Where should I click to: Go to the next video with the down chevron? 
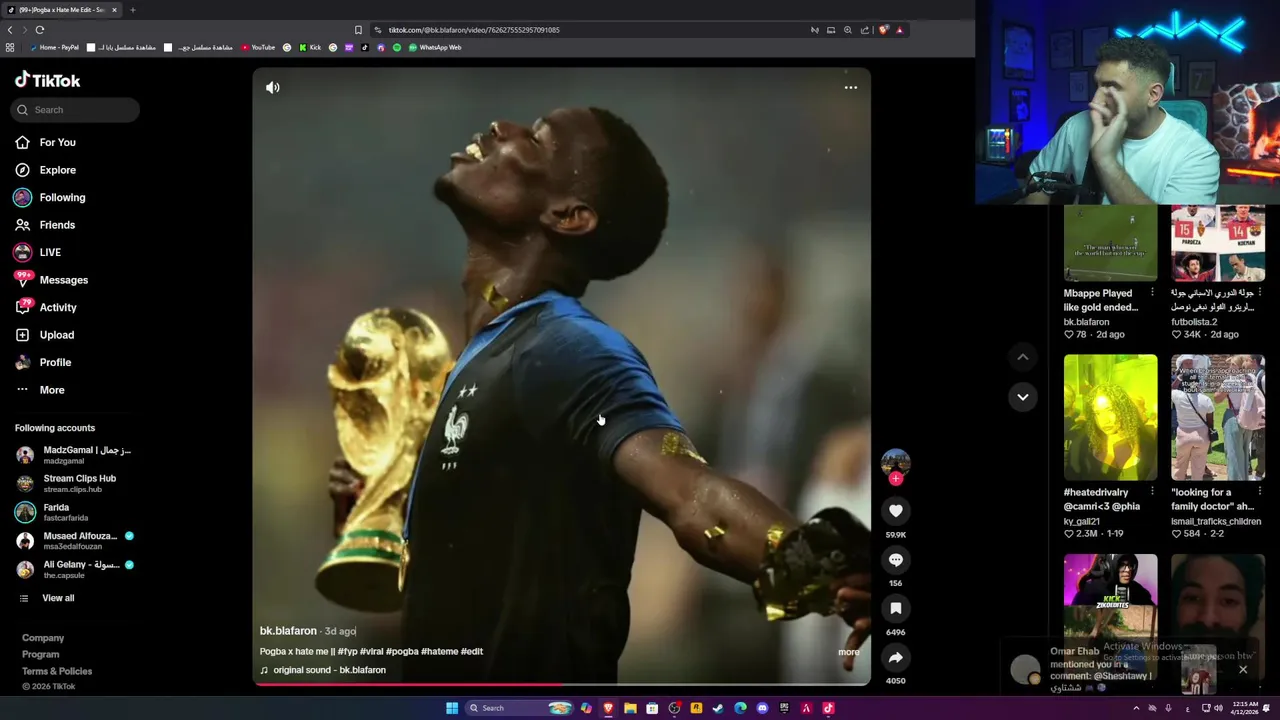click(1022, 397)
